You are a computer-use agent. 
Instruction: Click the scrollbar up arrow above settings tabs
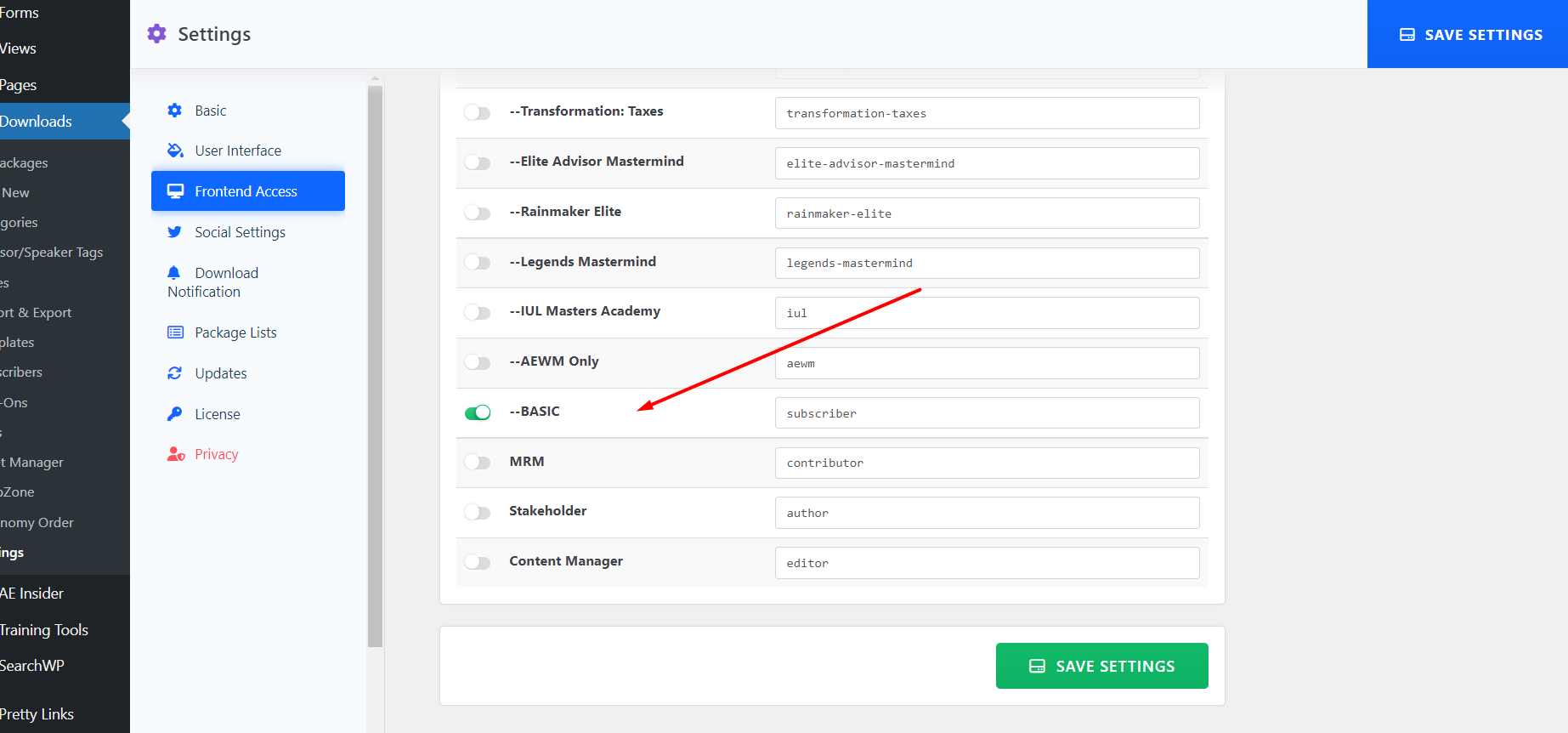[375, 79]
